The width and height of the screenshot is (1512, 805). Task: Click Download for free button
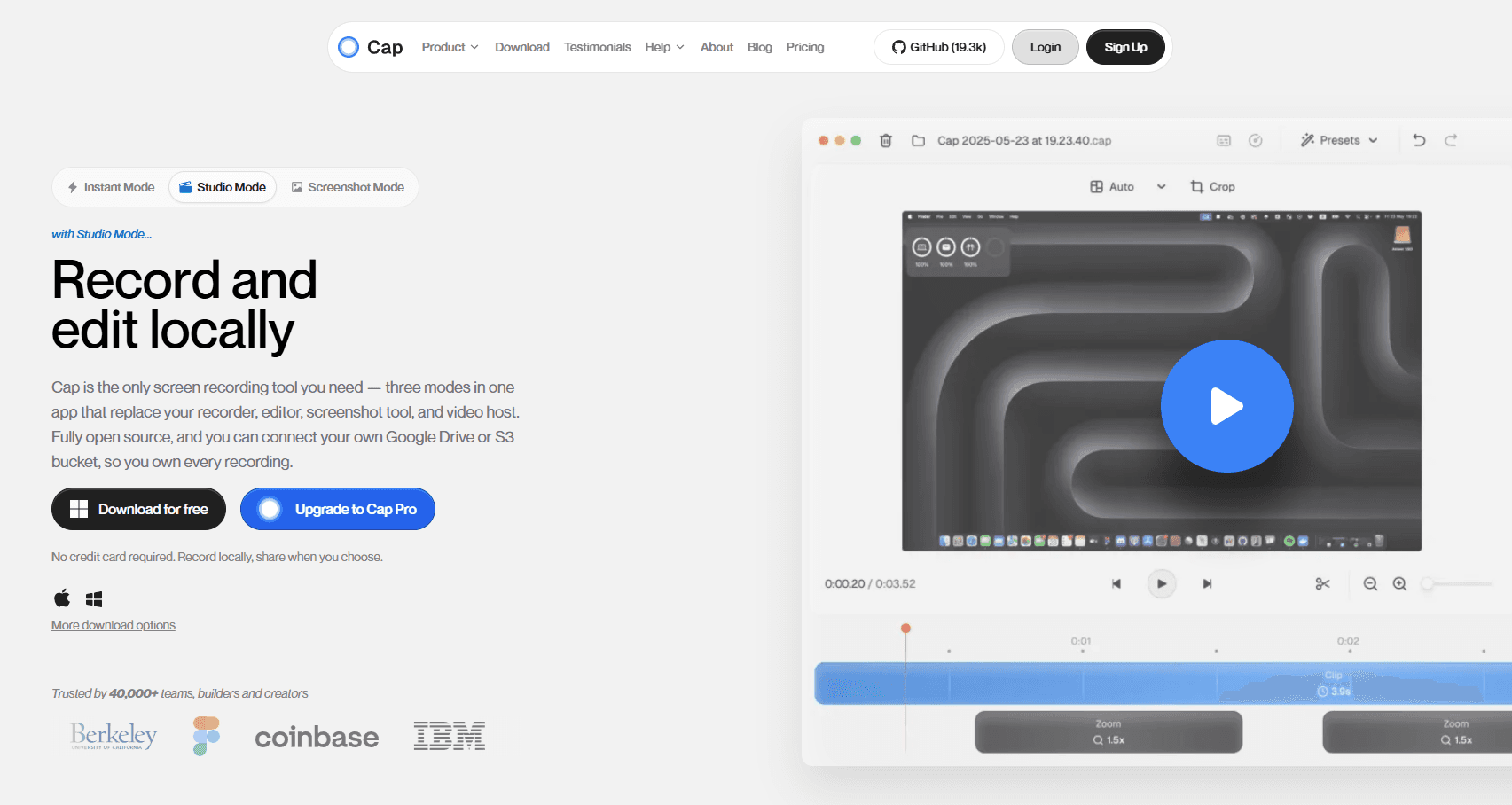138,509
